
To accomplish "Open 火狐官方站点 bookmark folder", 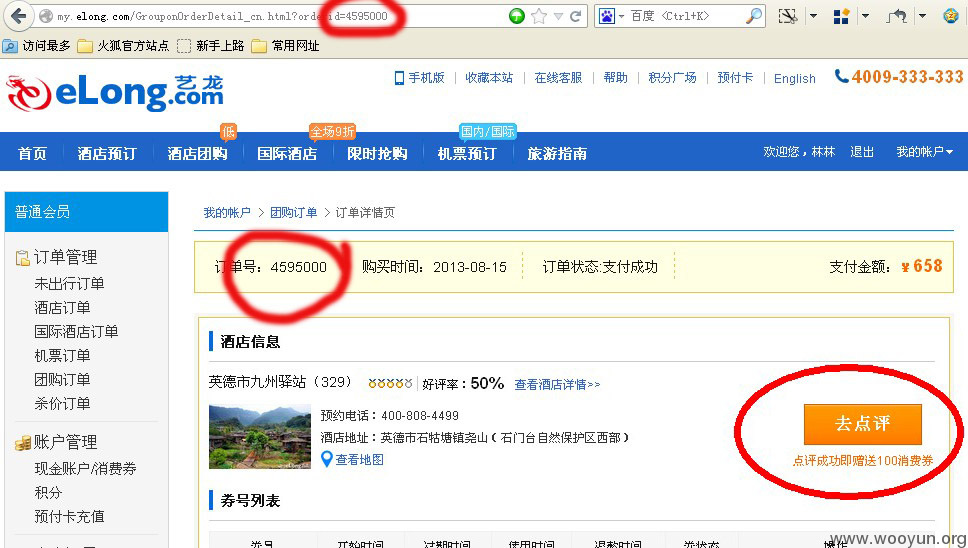I will coord(123,46).
